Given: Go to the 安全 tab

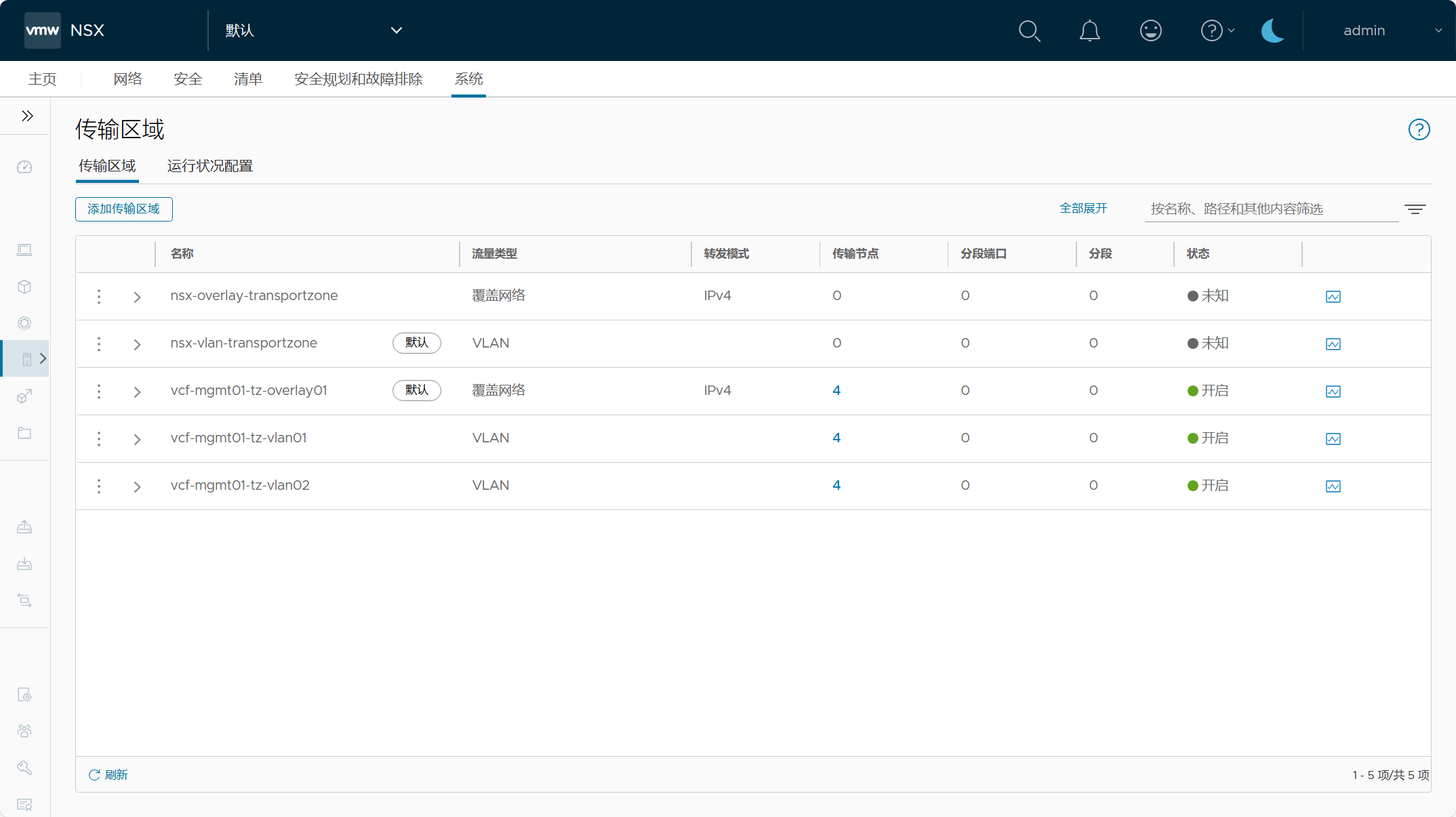Looking at the screenshot, I should tap(188, 79).
